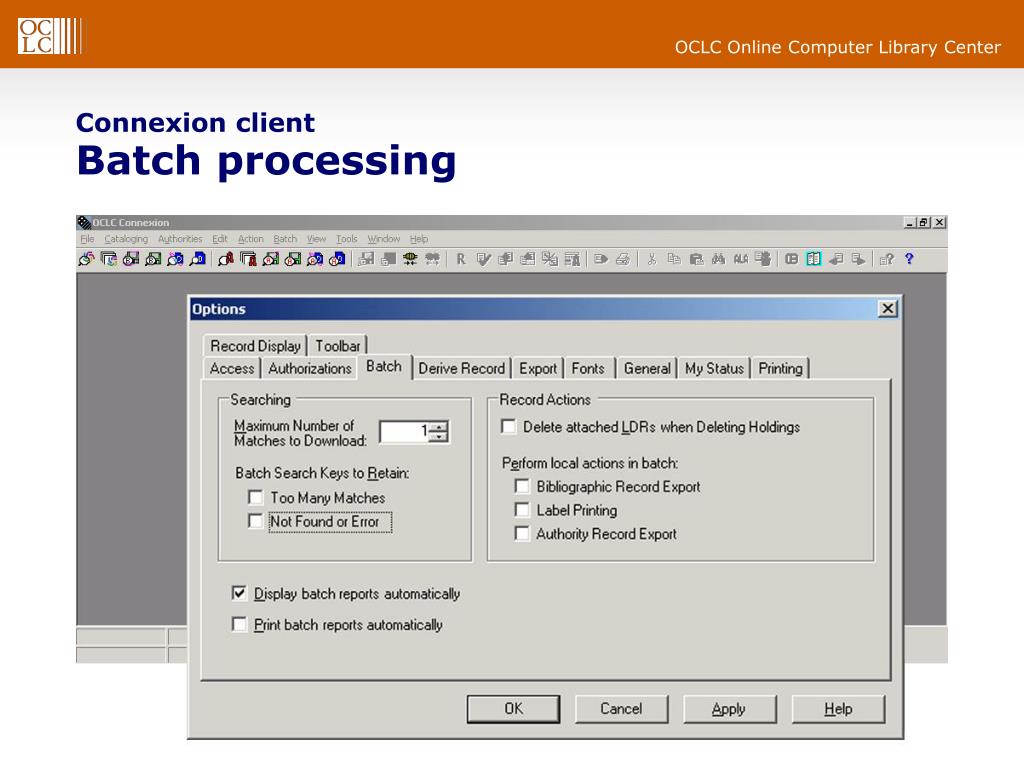The height and width of the screenshot is (768, 1024).
Task: Click the Cut scissors icon
Action: coord(652,259)
